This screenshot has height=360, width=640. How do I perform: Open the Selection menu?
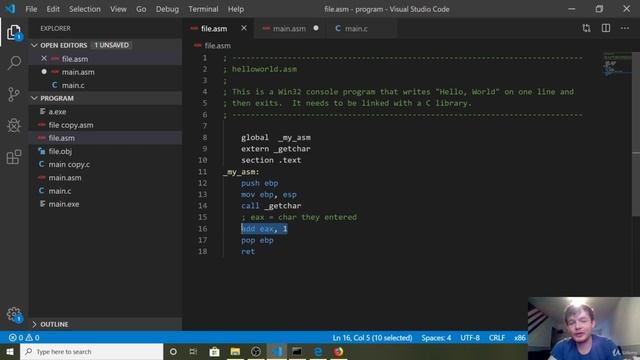[84, 9]
